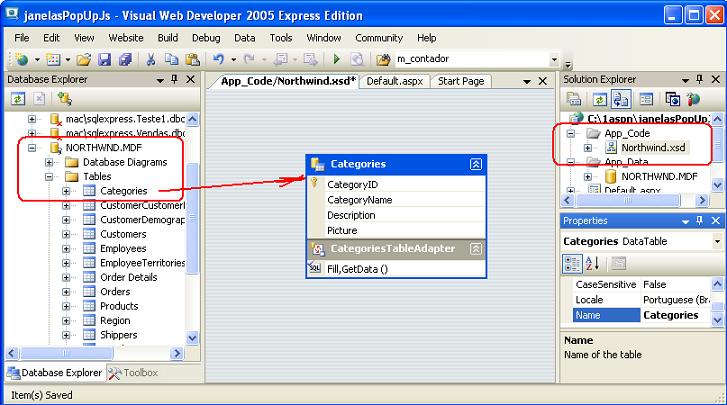
Task: Click Nest Related Files icon in Solution Explorer
Action: 621,99
